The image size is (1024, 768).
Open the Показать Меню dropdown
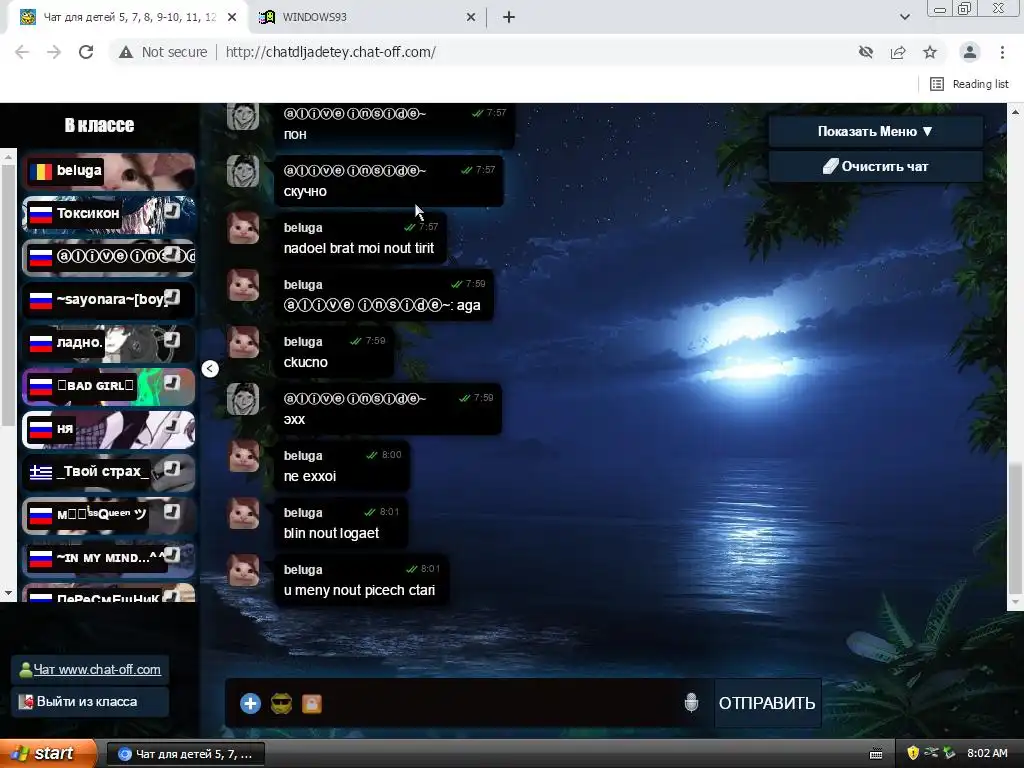coord(875,131)
